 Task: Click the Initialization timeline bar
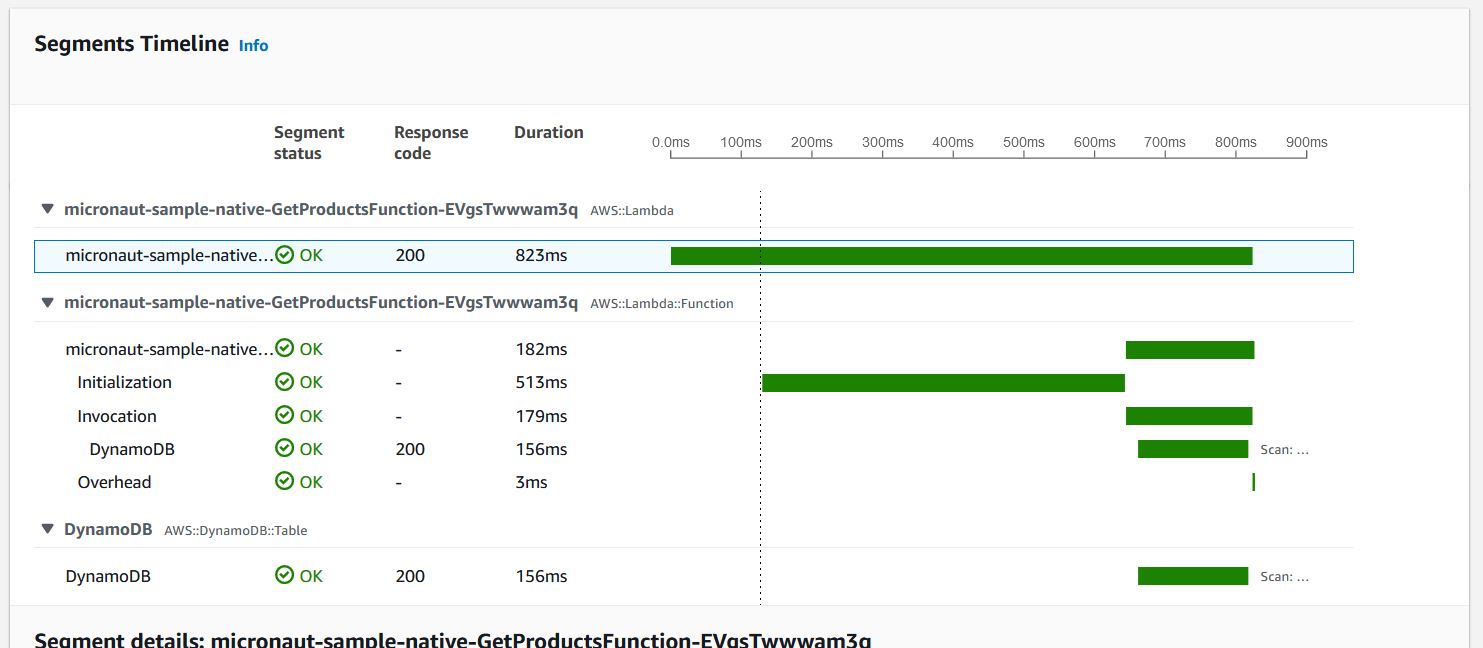tap(943, 383)
